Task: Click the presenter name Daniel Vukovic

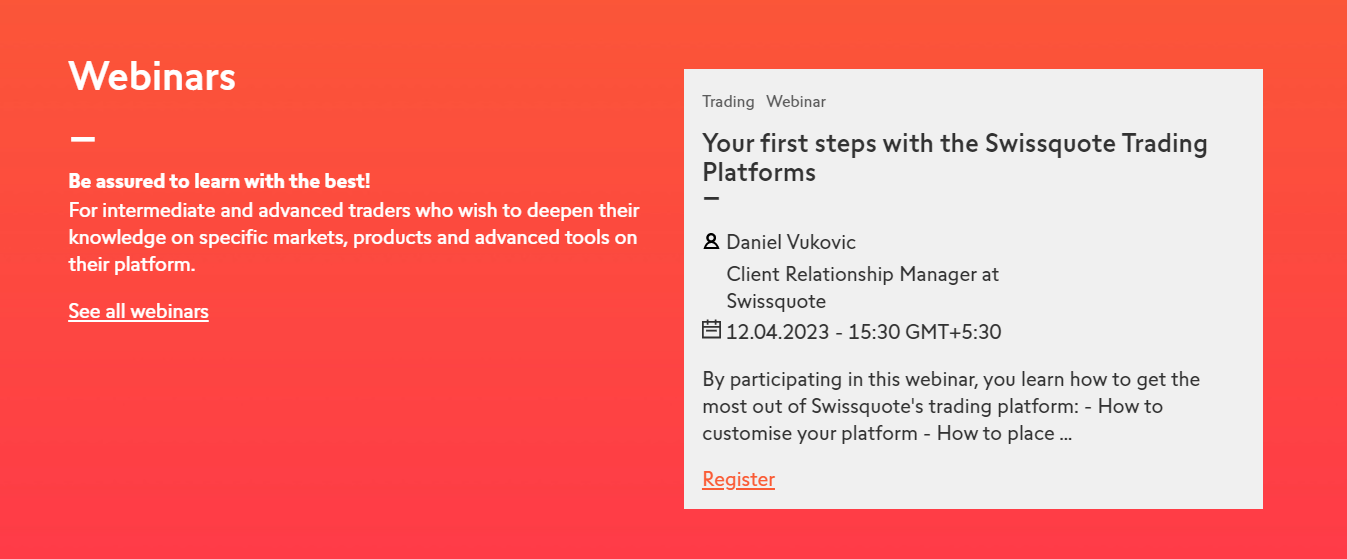Action: tap(791, 242)
